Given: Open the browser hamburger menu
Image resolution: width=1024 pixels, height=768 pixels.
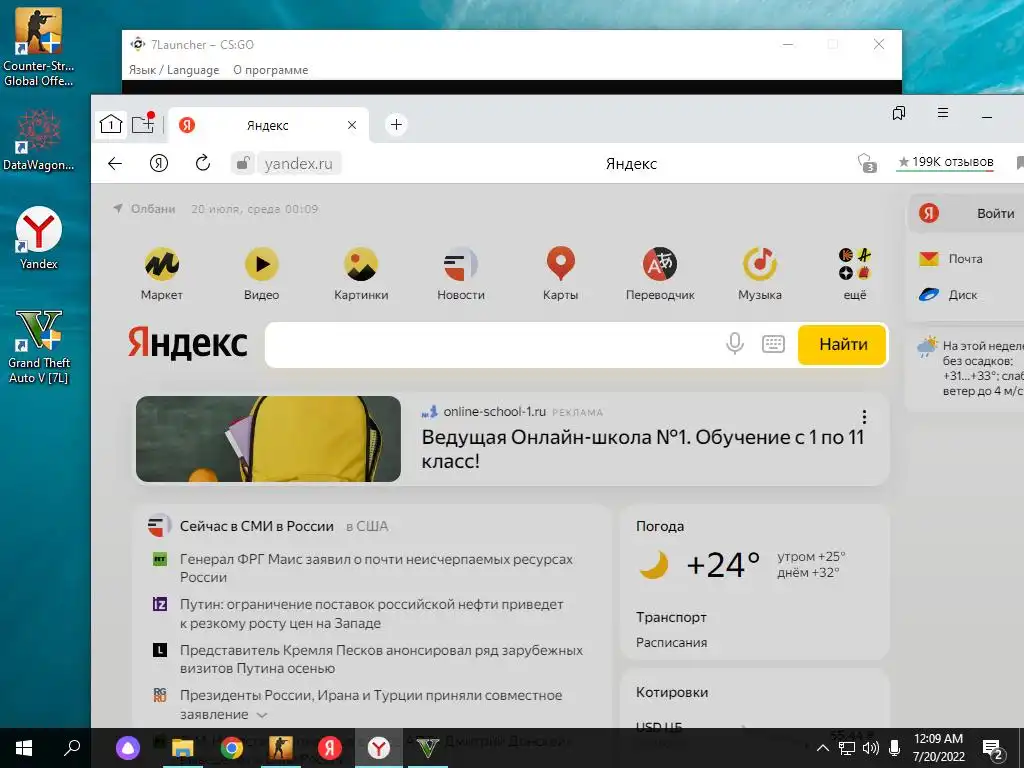Looking at the screenshot, I should 942,113.
